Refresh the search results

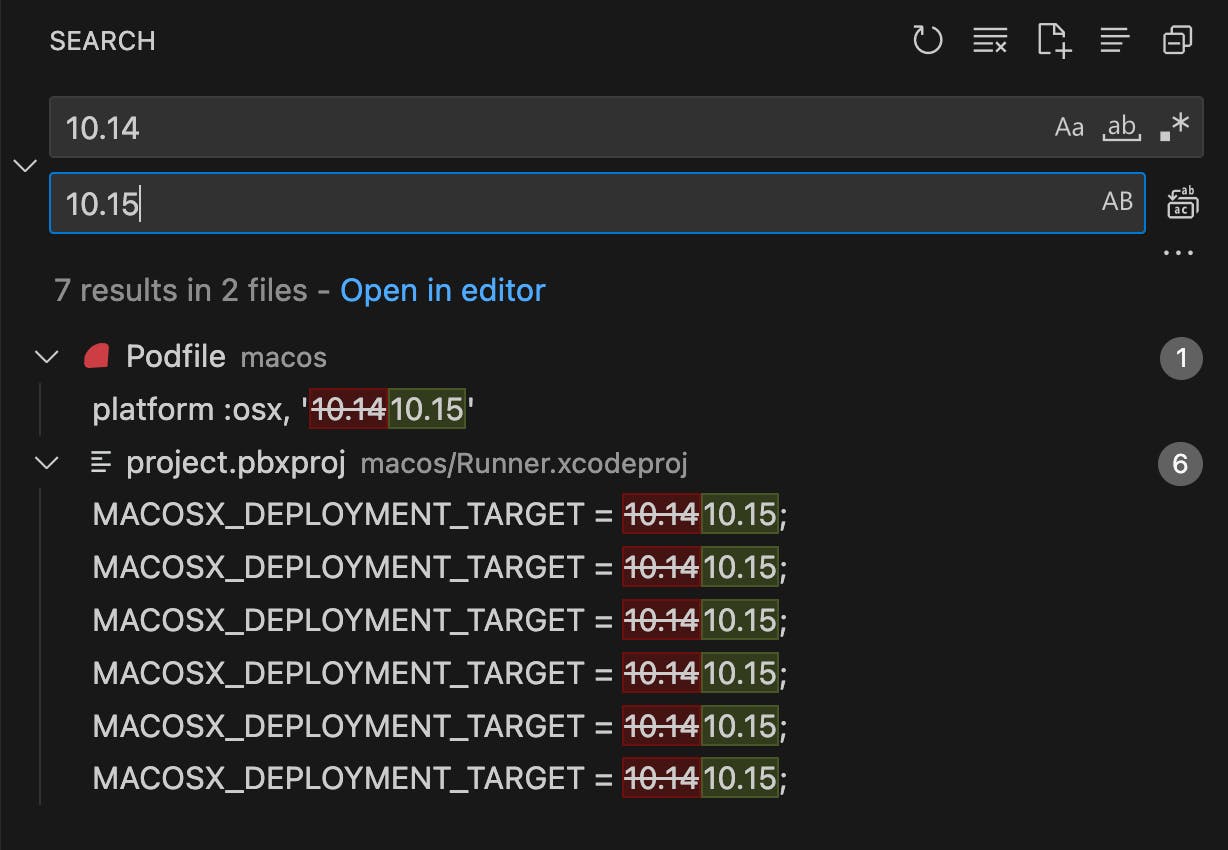click(928, 41)
